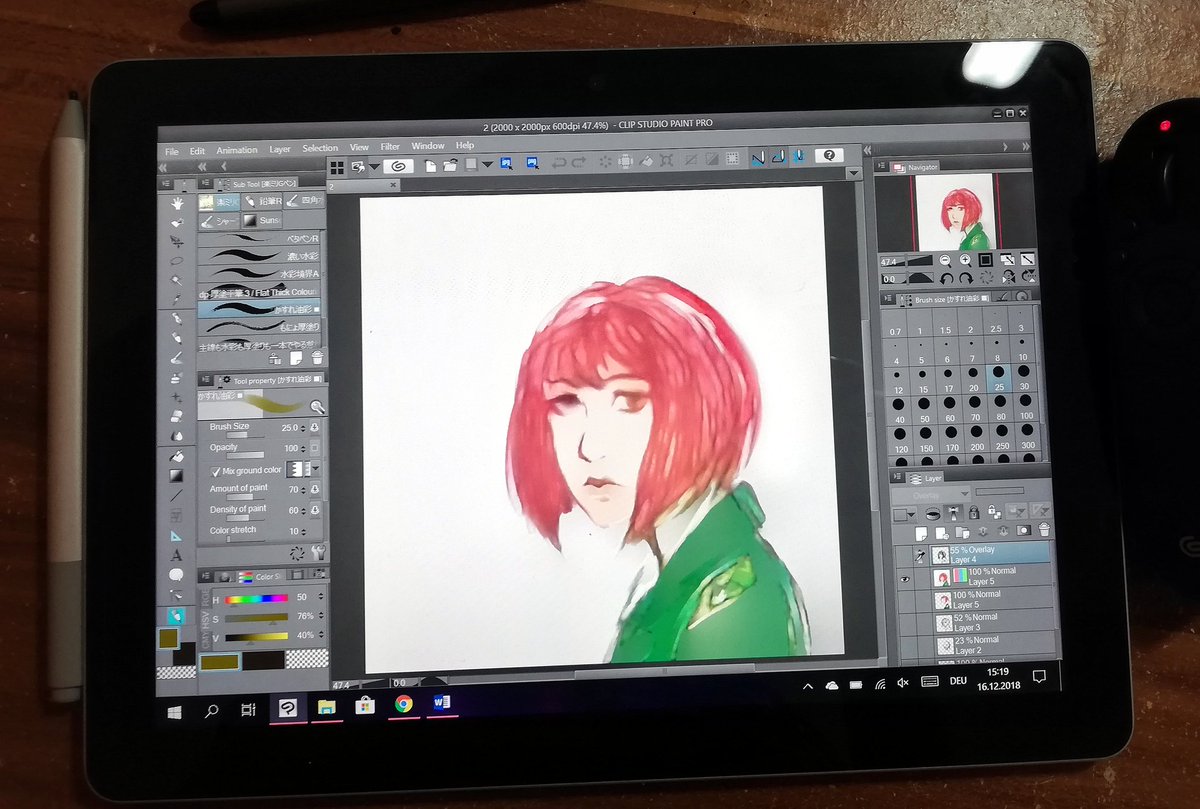
Task: Click the Open file folder icon
Action: pyautogui.click(x=450, y=165)
